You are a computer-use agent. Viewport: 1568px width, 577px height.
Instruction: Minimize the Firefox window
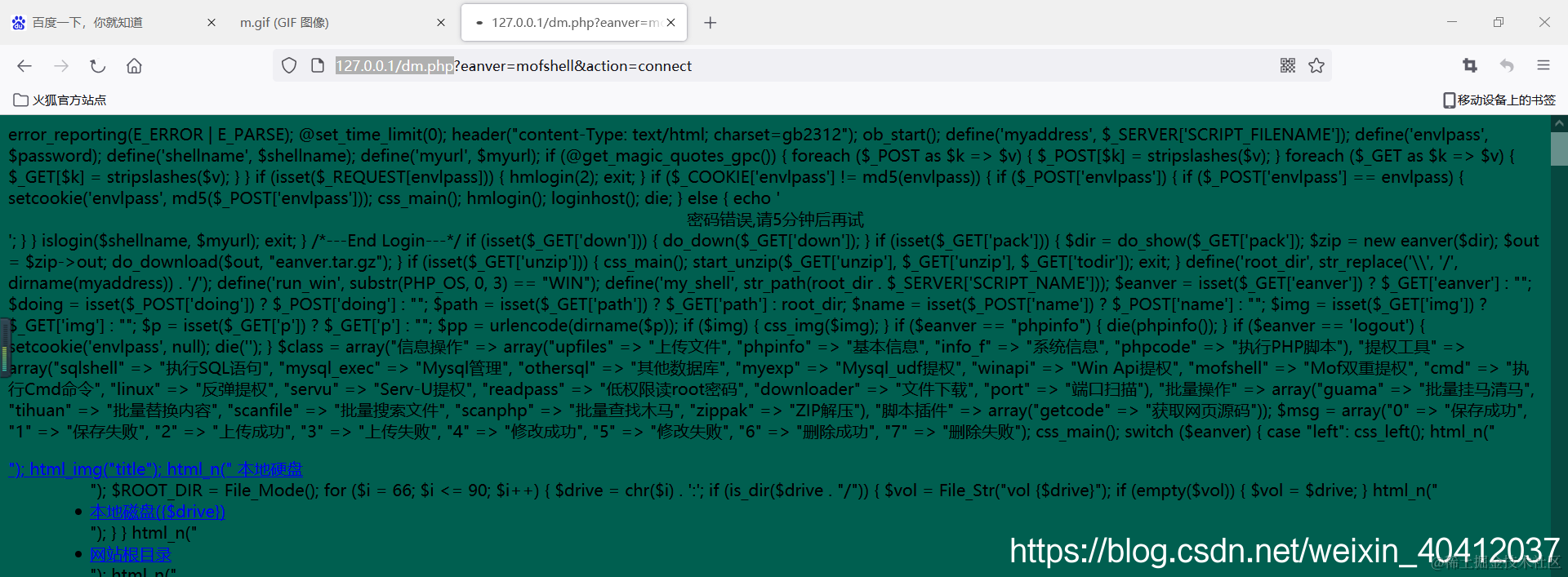(x=1452, y=22)
